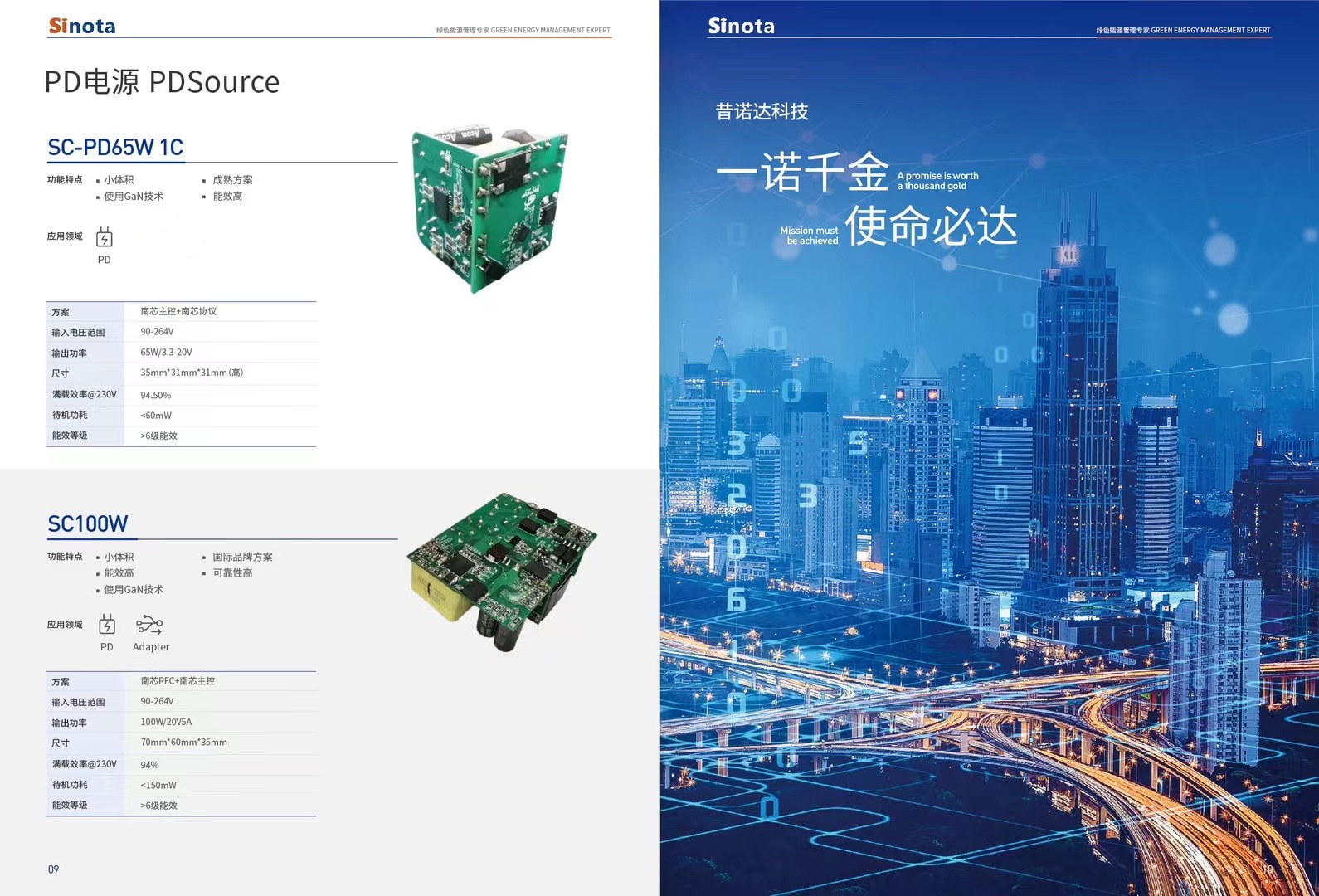Image resolution: width=1319 pixels, height=896 pixels.
Task: Click the white Sinota logo on right page
Action: coord(741,27)
